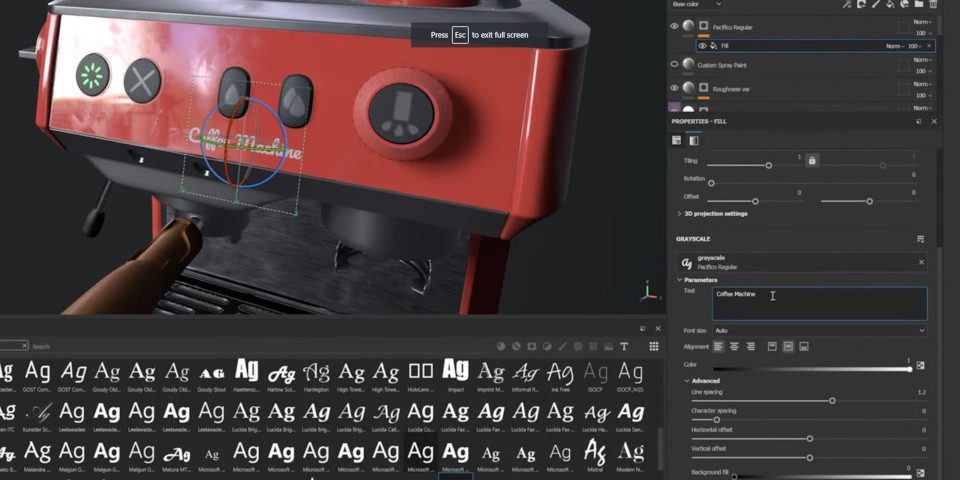Collapse the Advanced section
The image size is (960, 480).
(x=705, y=380)
